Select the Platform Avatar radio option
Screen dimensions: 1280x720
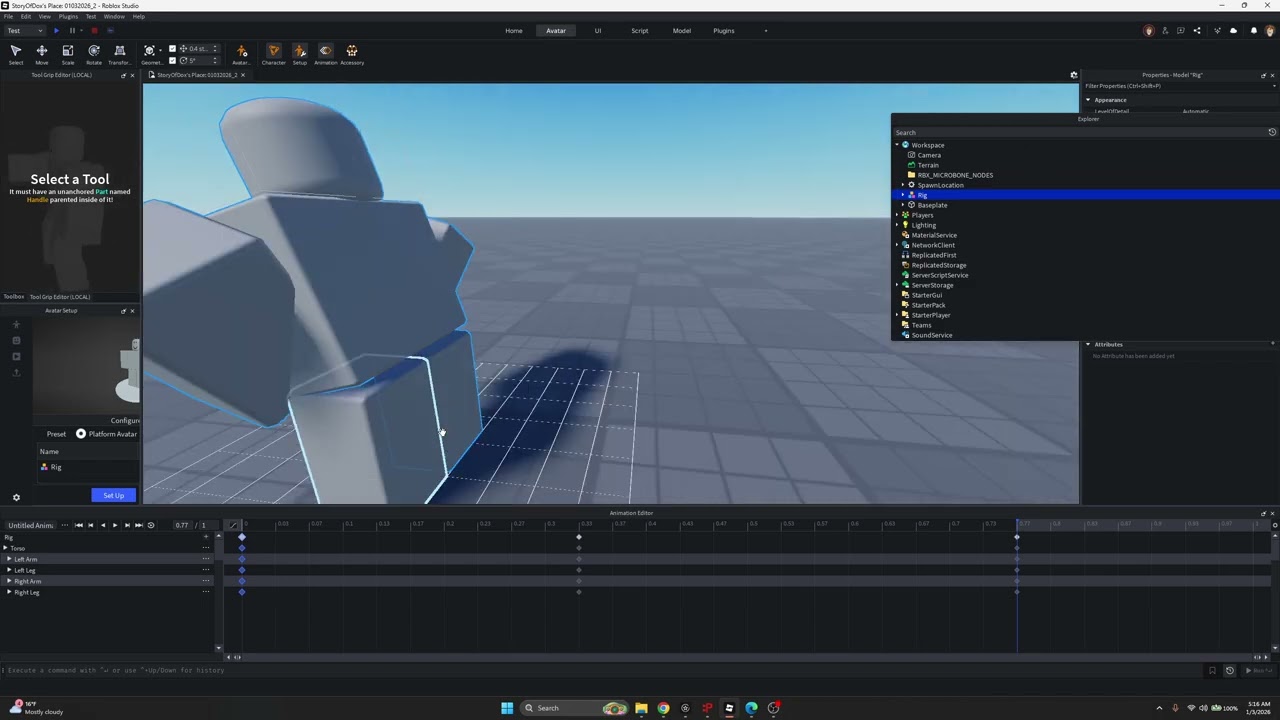pyautogui.click(x=81, y=434)
